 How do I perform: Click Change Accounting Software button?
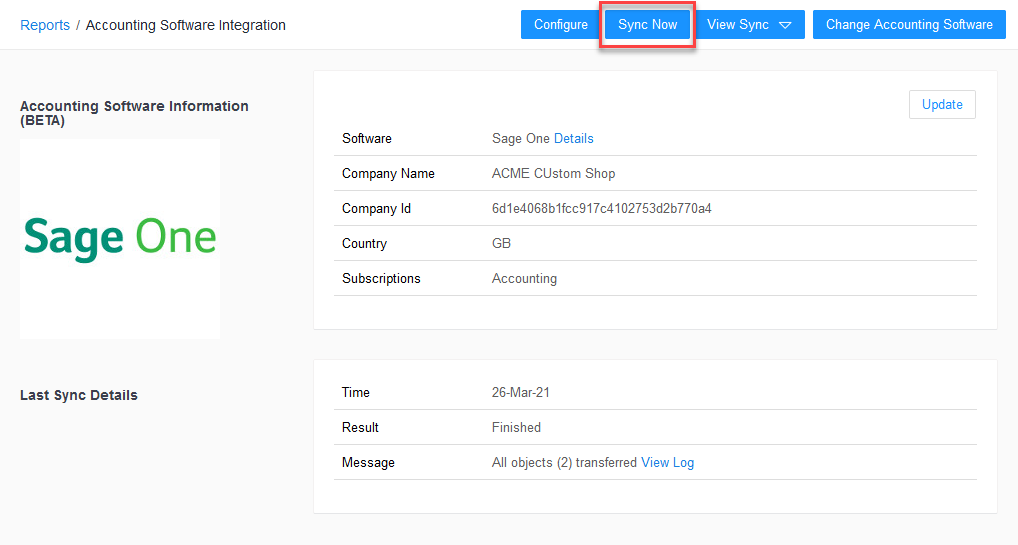pos(909,25)
